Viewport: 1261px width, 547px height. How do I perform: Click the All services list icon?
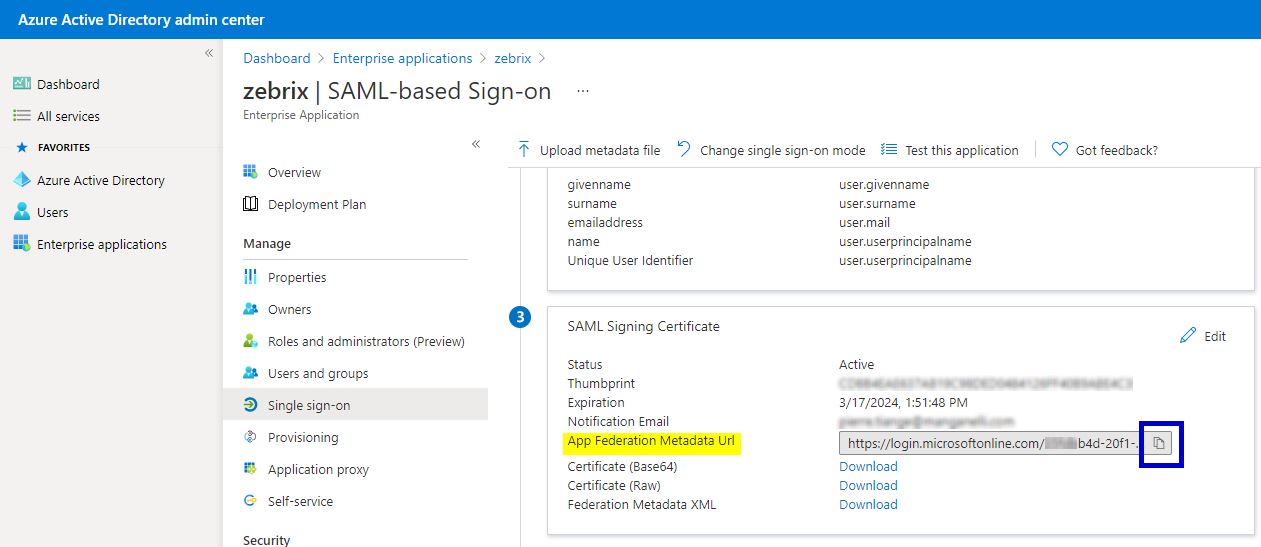(22, 116)
